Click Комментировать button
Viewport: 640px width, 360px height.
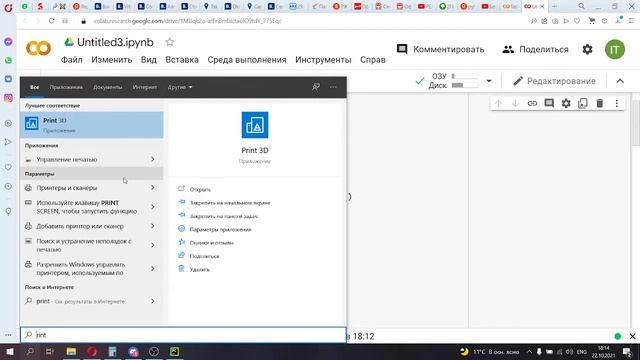pos(440,49)
